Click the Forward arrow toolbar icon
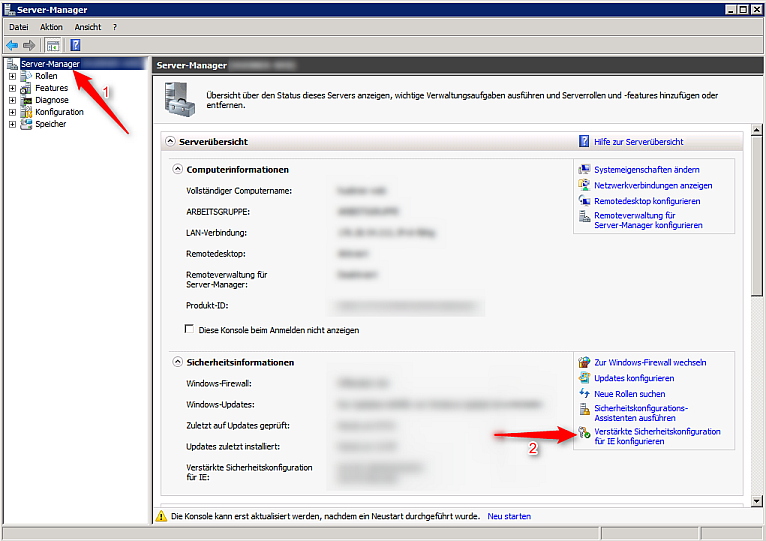 tap(29, 45)
